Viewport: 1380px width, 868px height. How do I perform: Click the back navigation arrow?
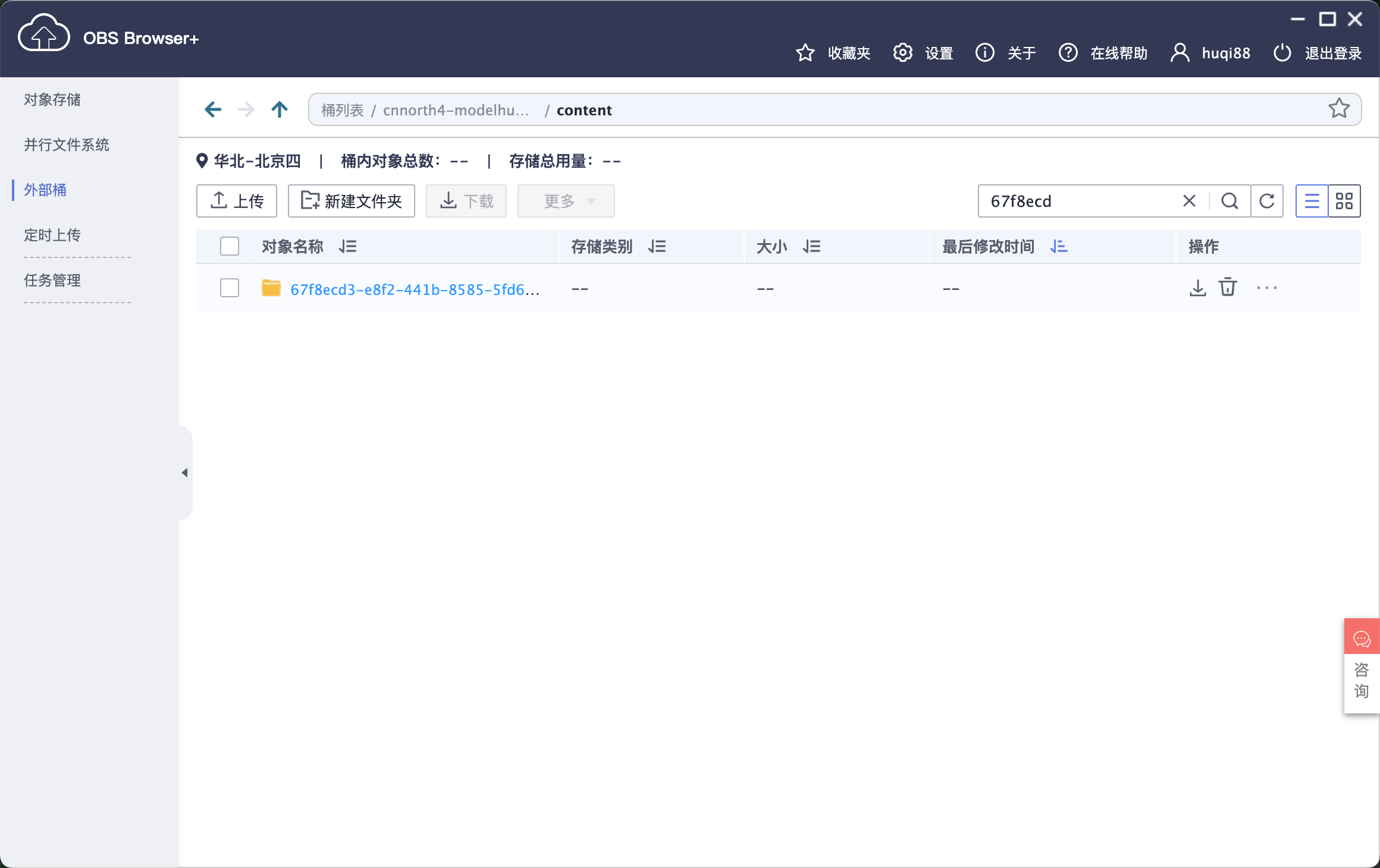point(213,109)
